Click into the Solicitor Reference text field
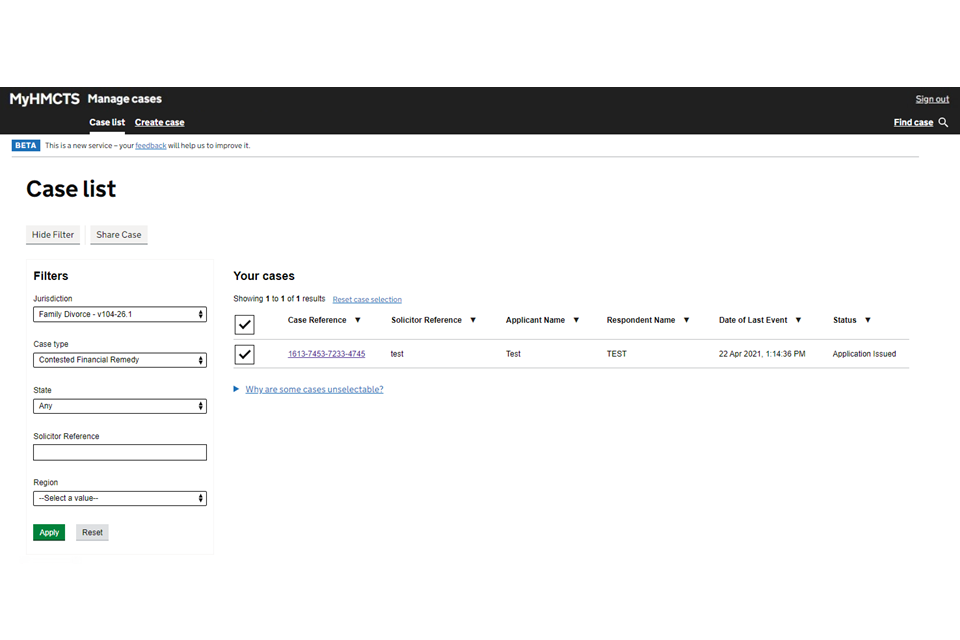The image size is (960, 640). (120, 452)
